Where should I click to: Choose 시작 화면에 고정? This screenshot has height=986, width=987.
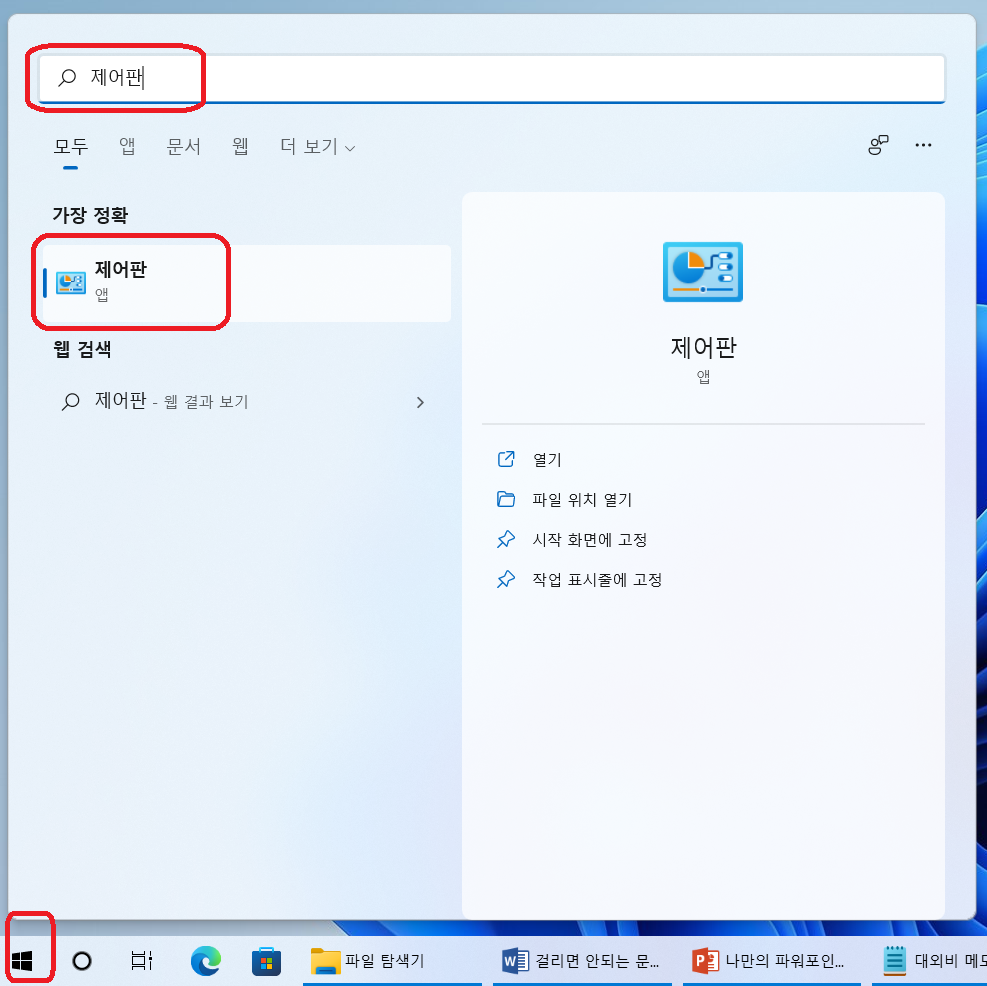[589, 540]
